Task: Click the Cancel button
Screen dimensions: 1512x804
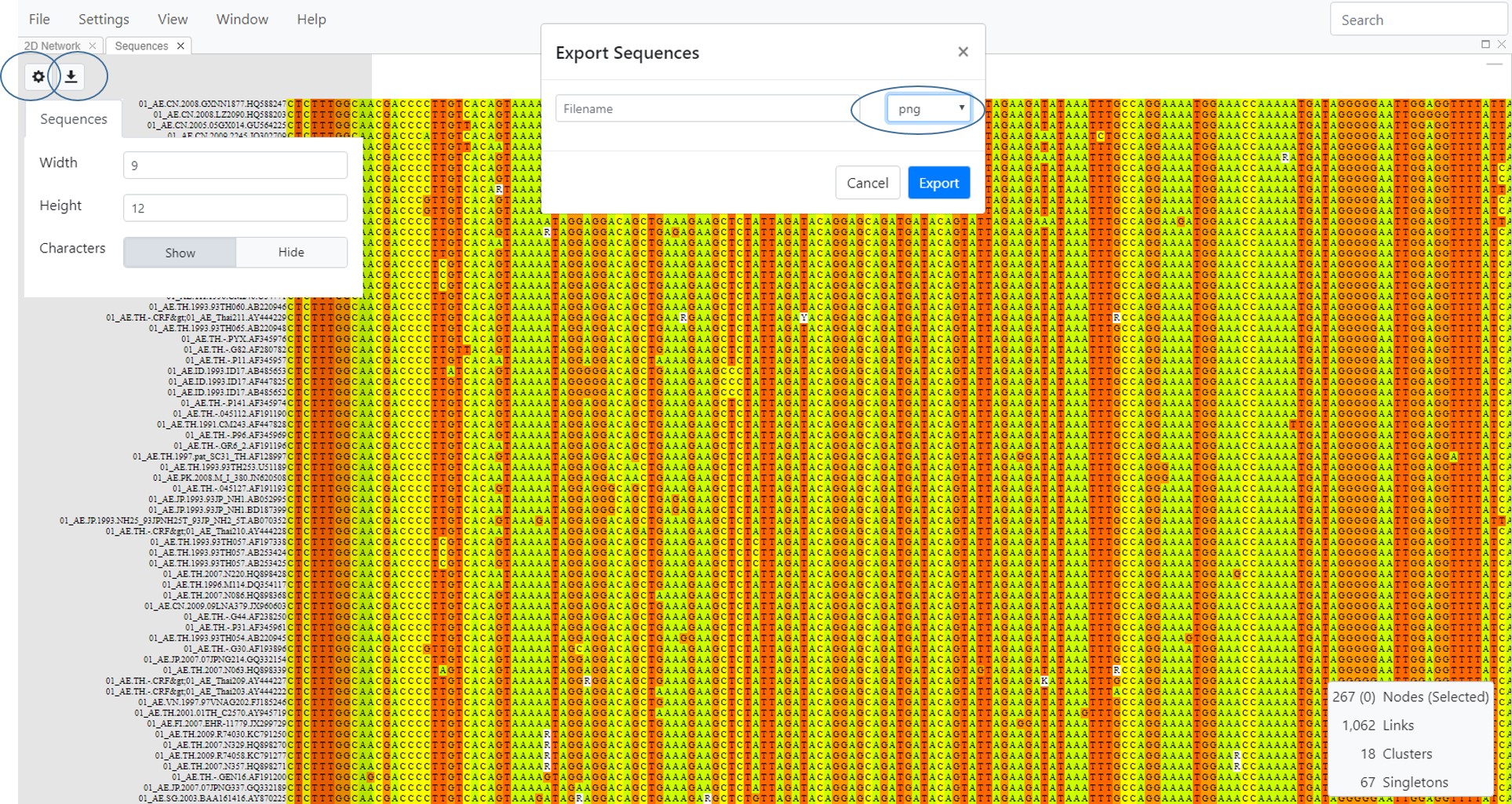Action: 867,183
